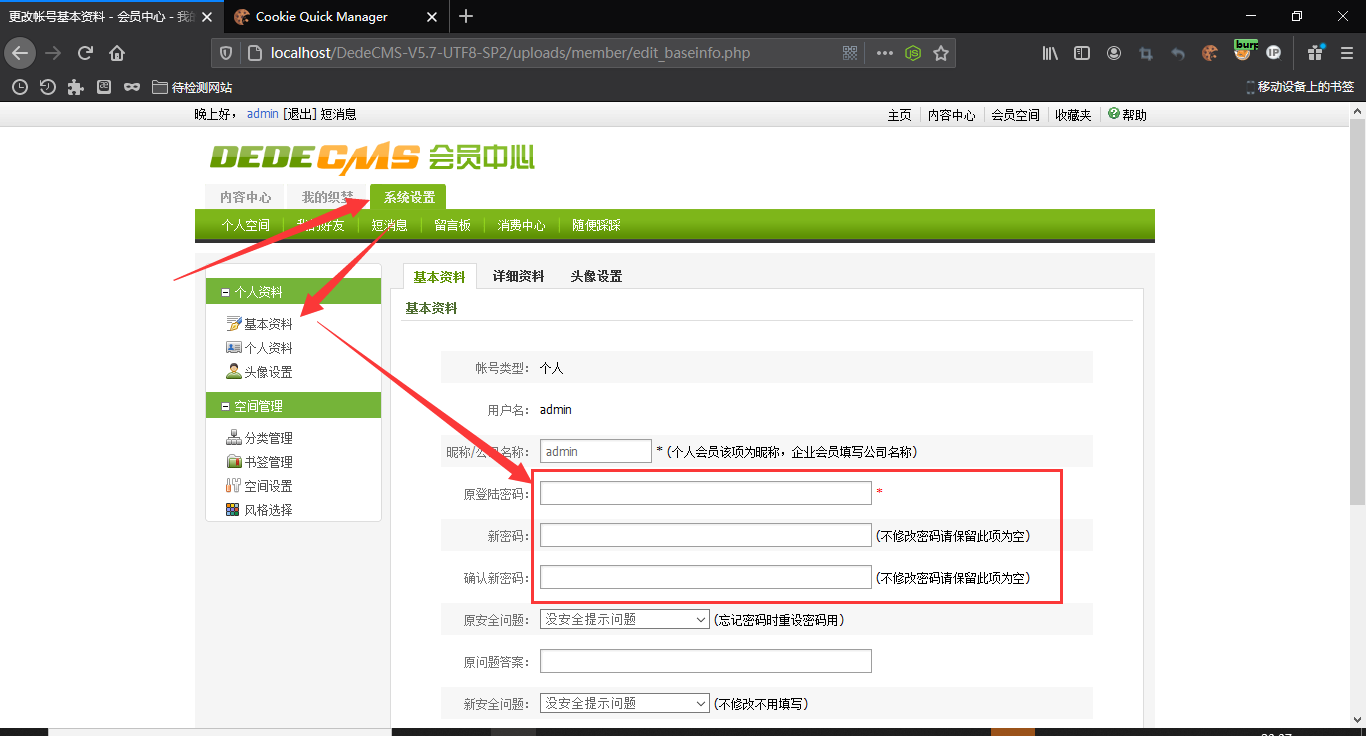Switch to the 内容中心 tab
Image resolution: width=1366 pixels, height=736 pixels.
[245, 197]
